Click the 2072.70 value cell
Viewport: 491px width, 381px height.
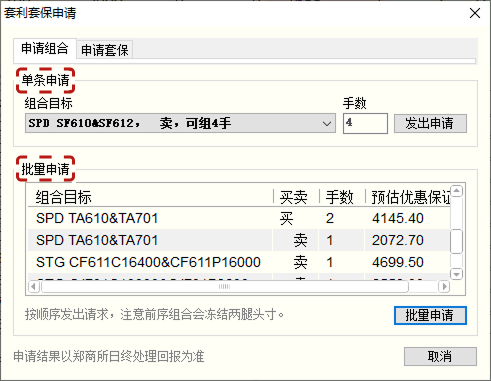click(398, 240)
